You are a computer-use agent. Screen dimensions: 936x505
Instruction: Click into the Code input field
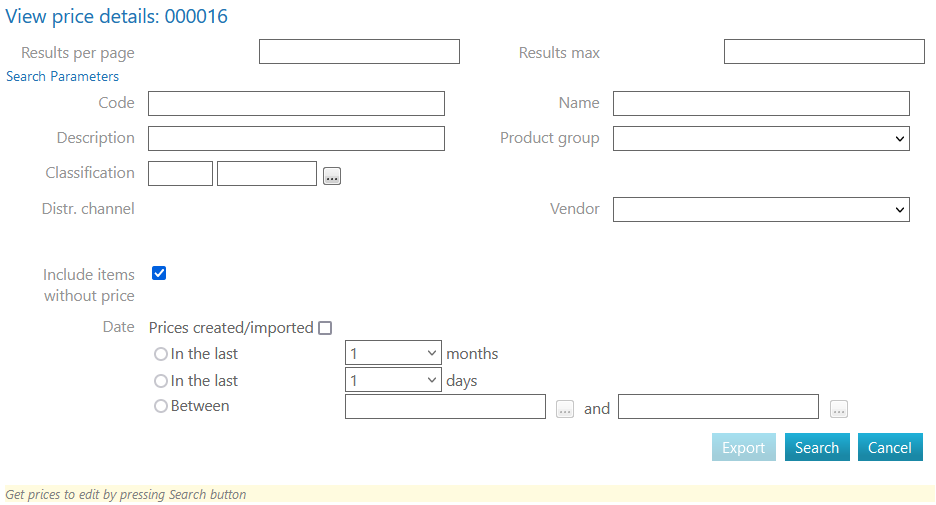(x=296, y=104)
